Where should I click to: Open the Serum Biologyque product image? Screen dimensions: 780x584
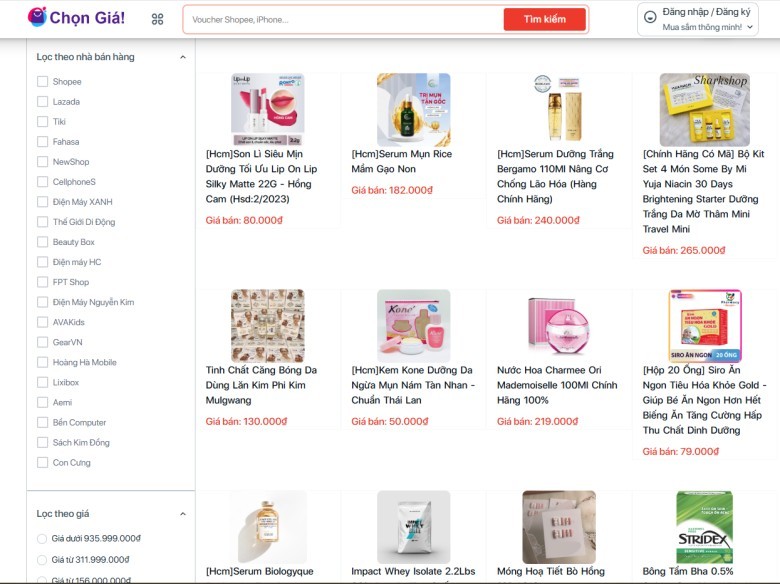tap(268, 527)
